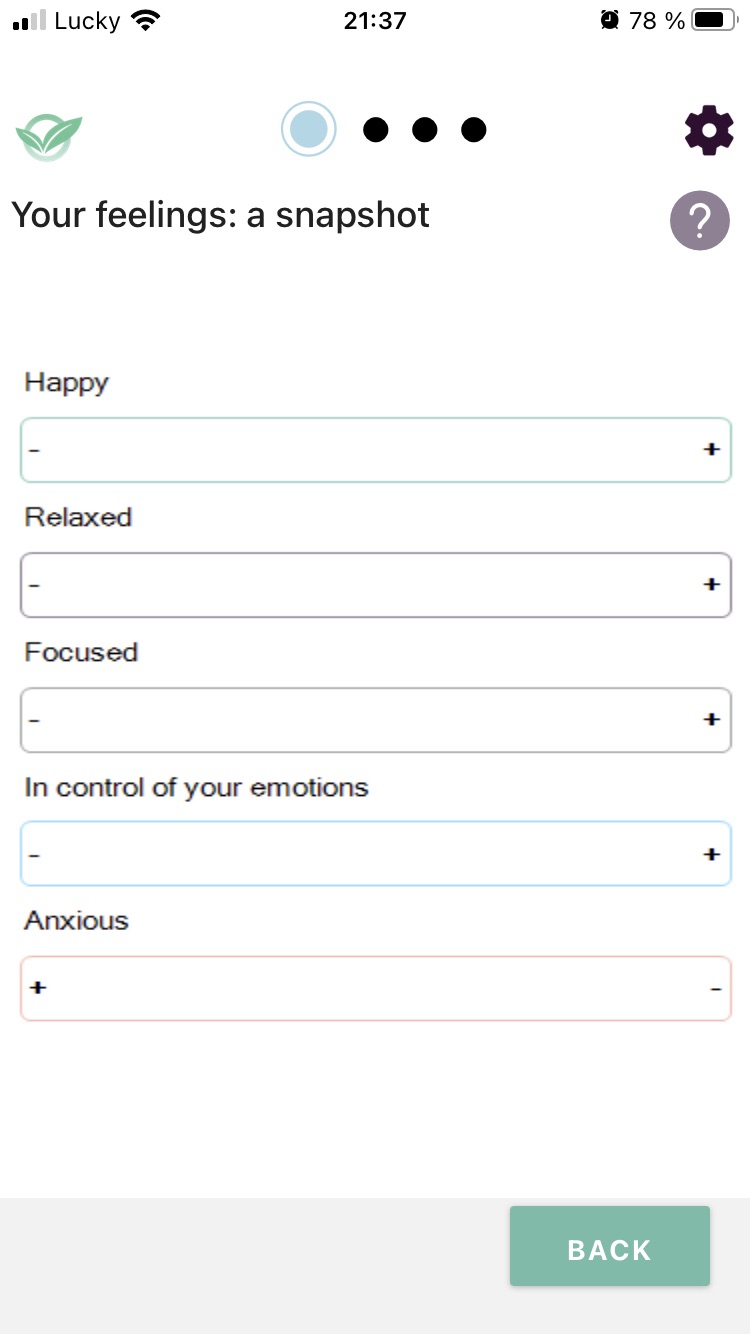The image size is (750, 1334).
Task: Click the leaf logo in the top corner
Action: click(48, 131)
